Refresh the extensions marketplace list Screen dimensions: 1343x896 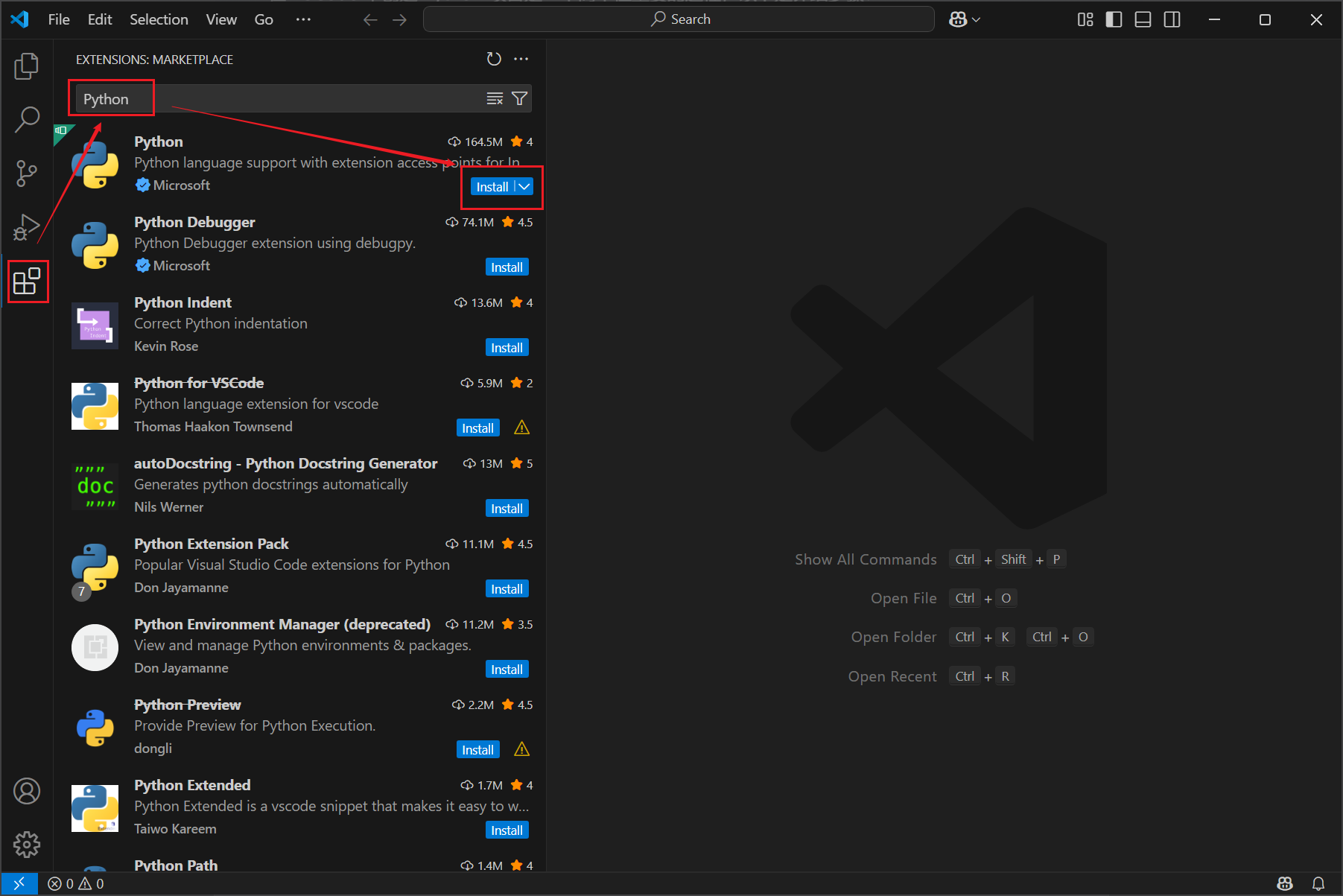(x=494, y=59)
